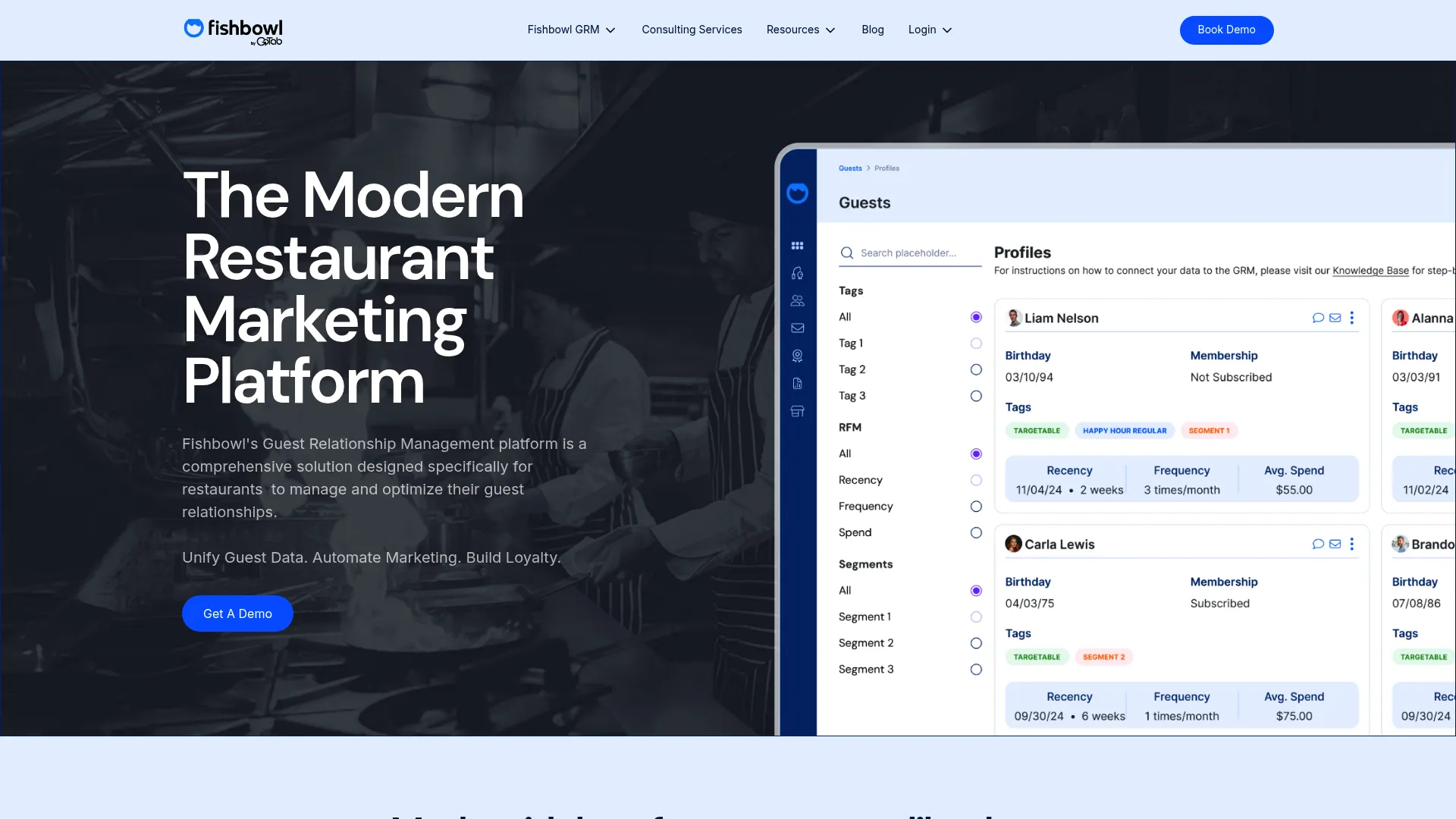Select Segment 2 radio button
The width and height of the screenshot is (1456, 819).
[976, 643]
